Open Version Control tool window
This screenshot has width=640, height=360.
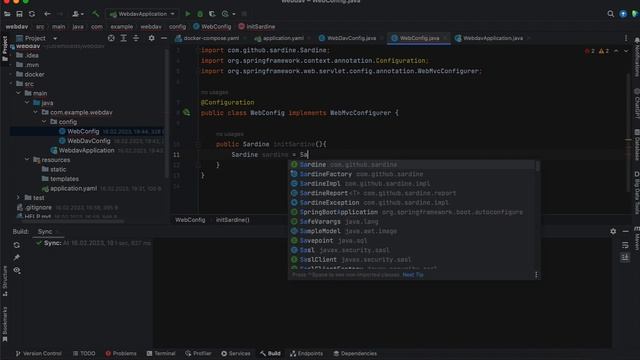(x=39, y=353)
